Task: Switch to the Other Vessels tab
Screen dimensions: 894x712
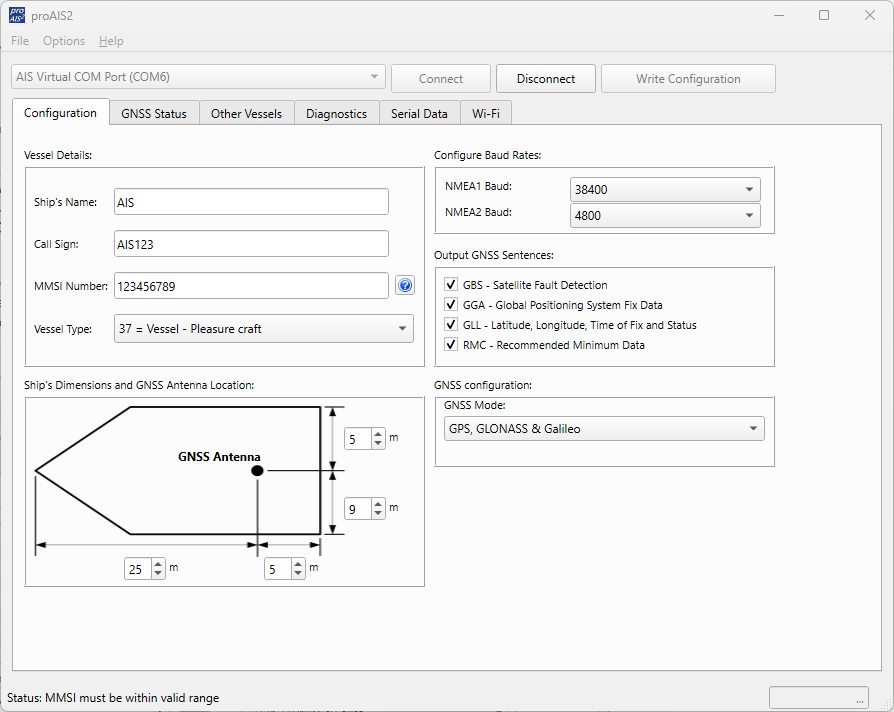Action: pyautogui.click(x=246, y=113)
